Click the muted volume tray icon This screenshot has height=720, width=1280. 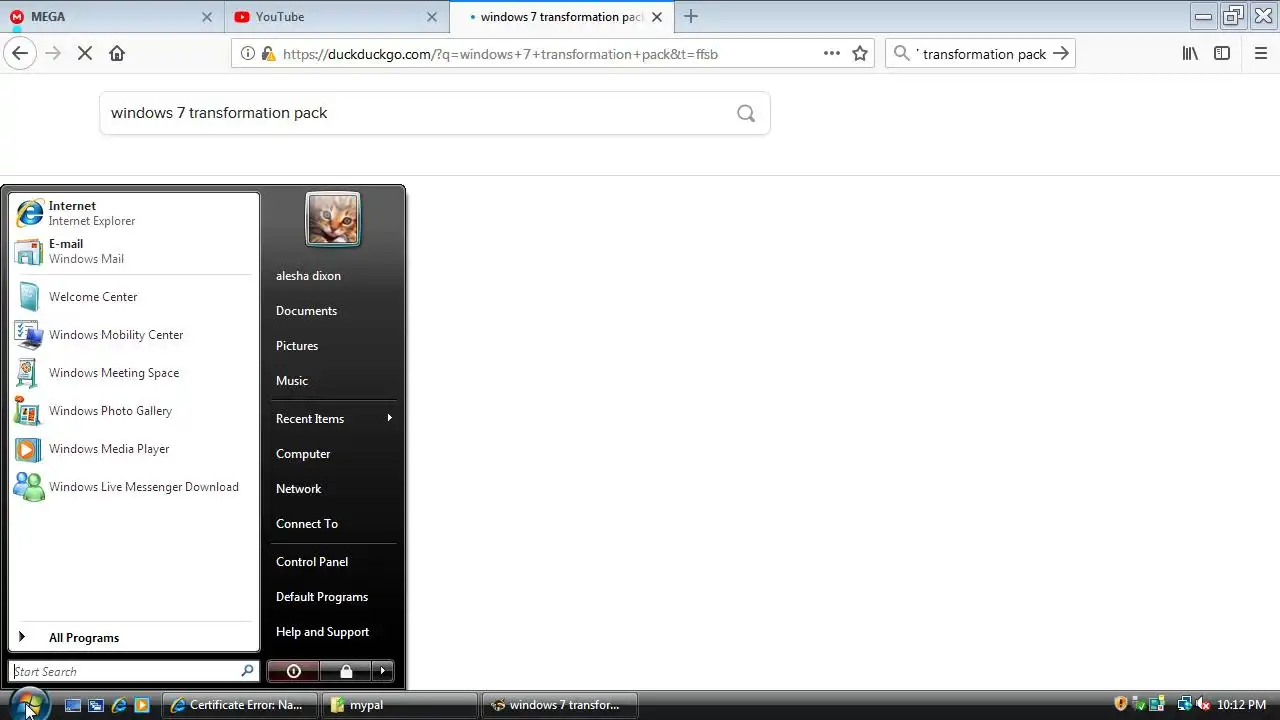1203,704
